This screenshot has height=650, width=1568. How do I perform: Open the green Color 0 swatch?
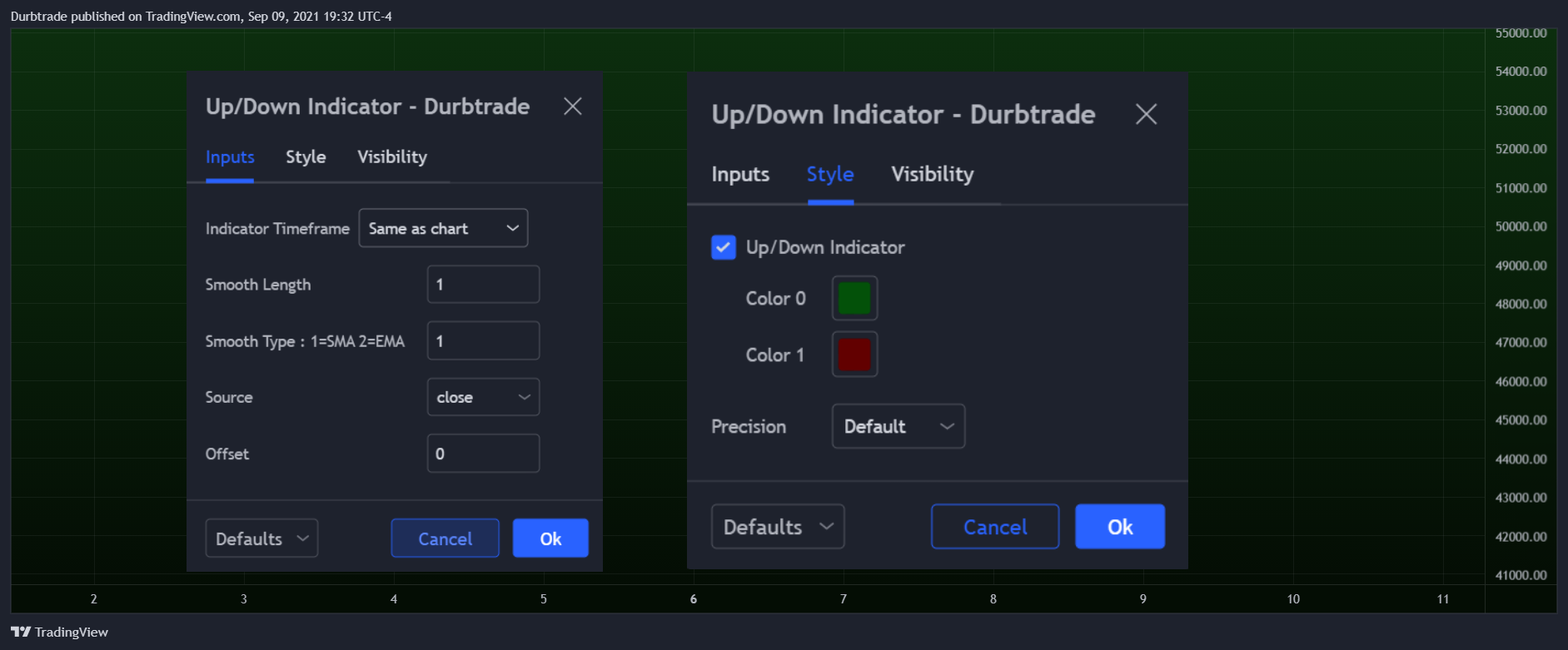pyautogui.click(x=854, y=298)
